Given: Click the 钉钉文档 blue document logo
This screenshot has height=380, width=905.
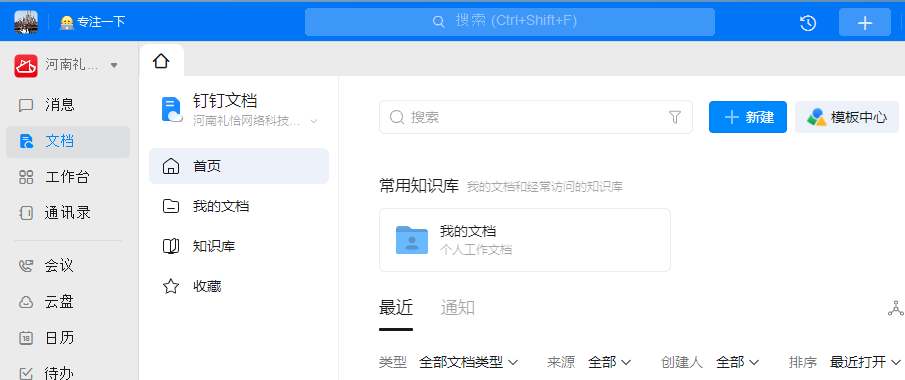Looking at the screenshot, I should click(171, 109).
